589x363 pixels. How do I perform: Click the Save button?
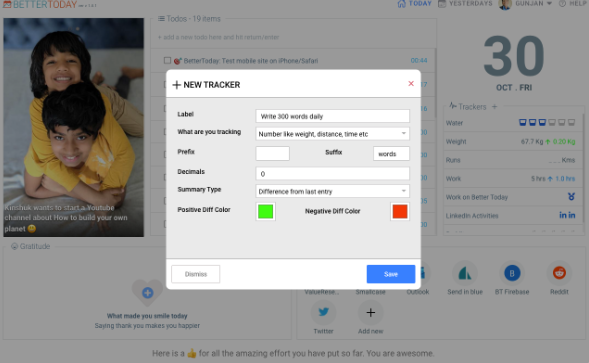point(391,274)
